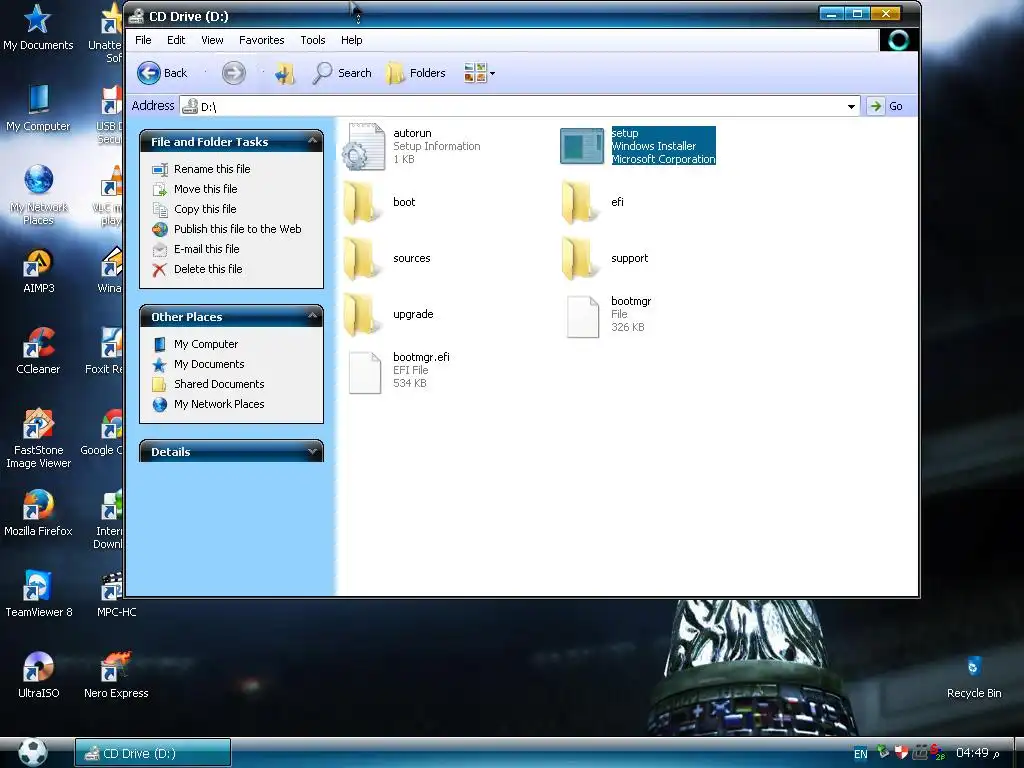The image size is (1024, 768).
Task: Click the red shield tray icon
Action: click(x=901, y=752)
